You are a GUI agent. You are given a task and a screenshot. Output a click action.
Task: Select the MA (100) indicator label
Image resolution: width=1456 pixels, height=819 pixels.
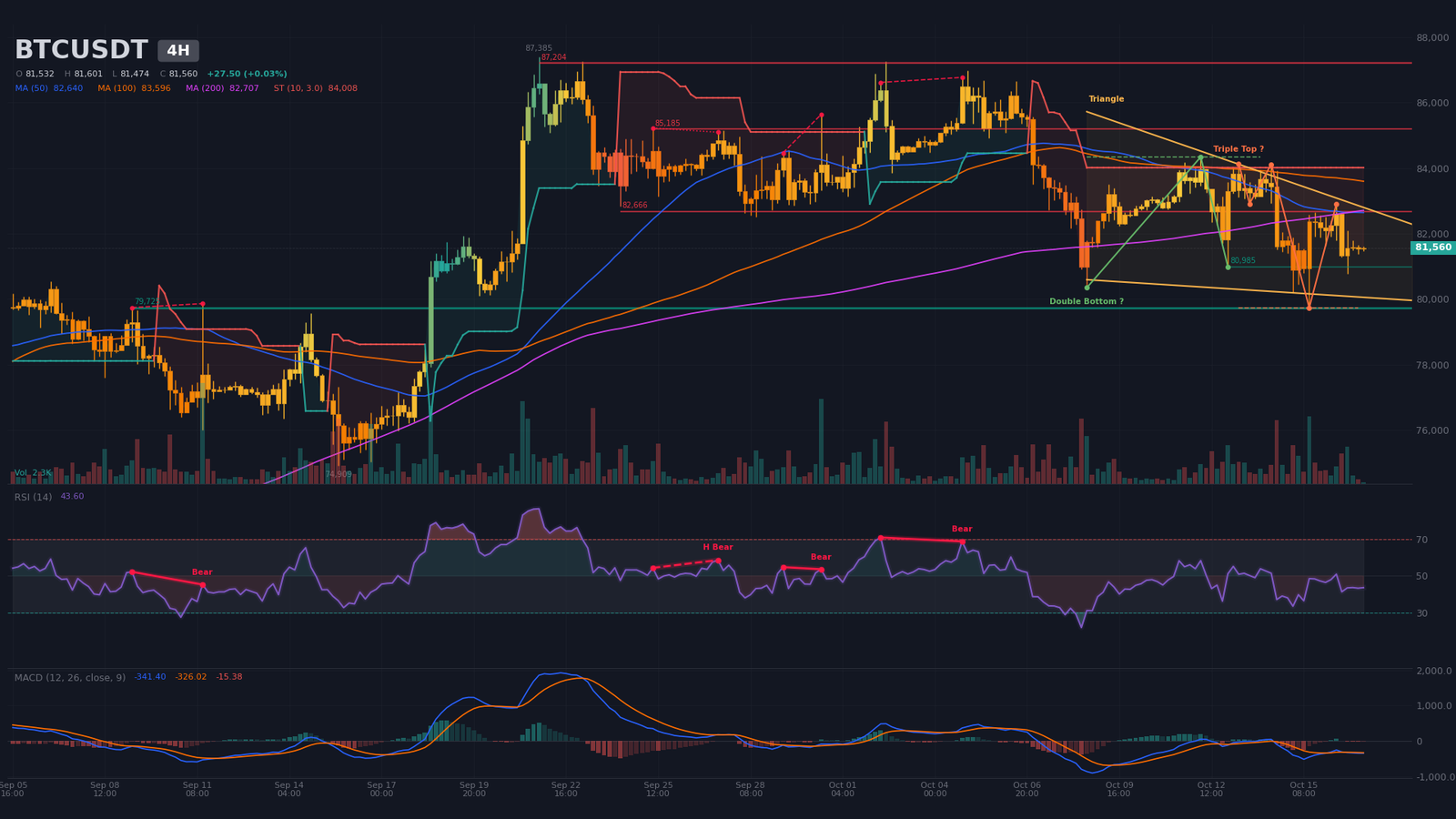[134, 88]
